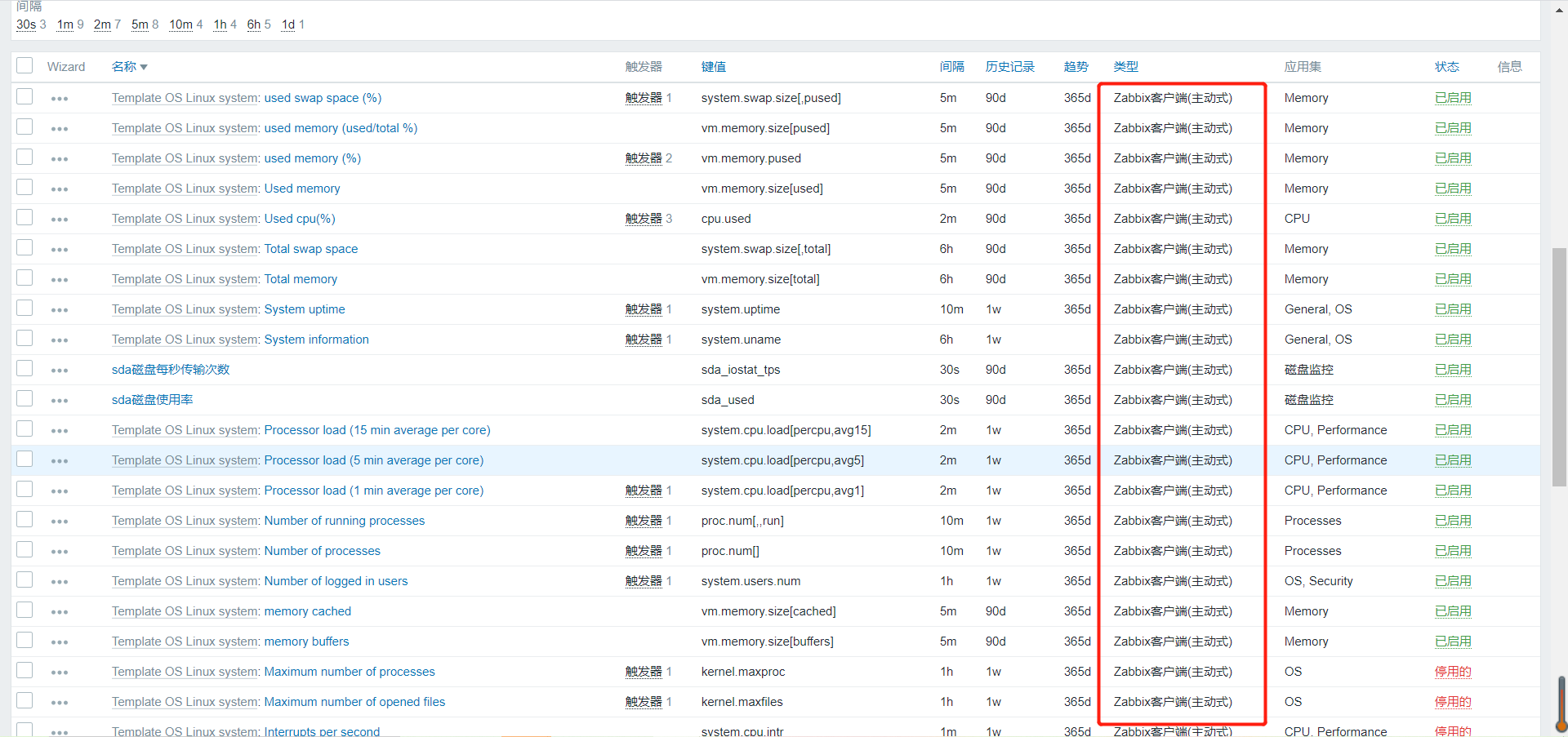The height and width of the screenshot is (737, 1568).
Task: Open the wizard dots for Used memory row
Action: click(x=60, y=189)
